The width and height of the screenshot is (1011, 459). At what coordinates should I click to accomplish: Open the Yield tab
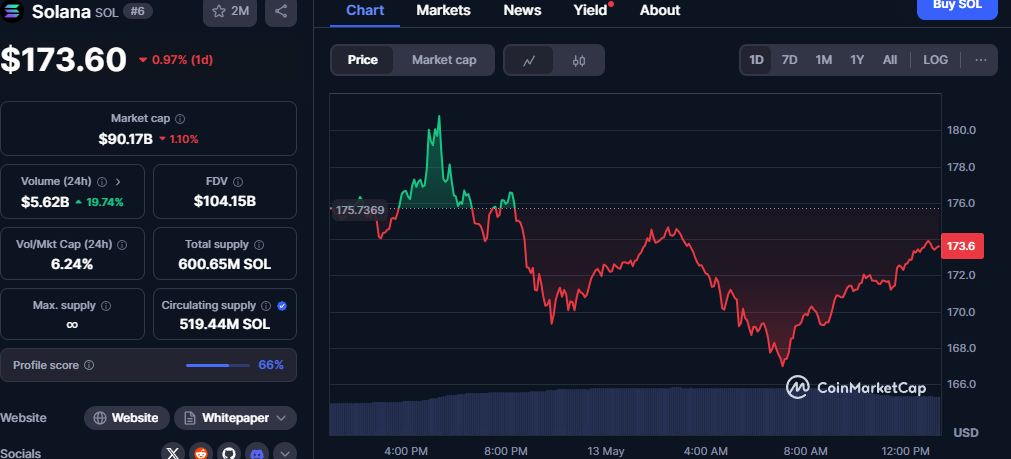tap(591, 10)
